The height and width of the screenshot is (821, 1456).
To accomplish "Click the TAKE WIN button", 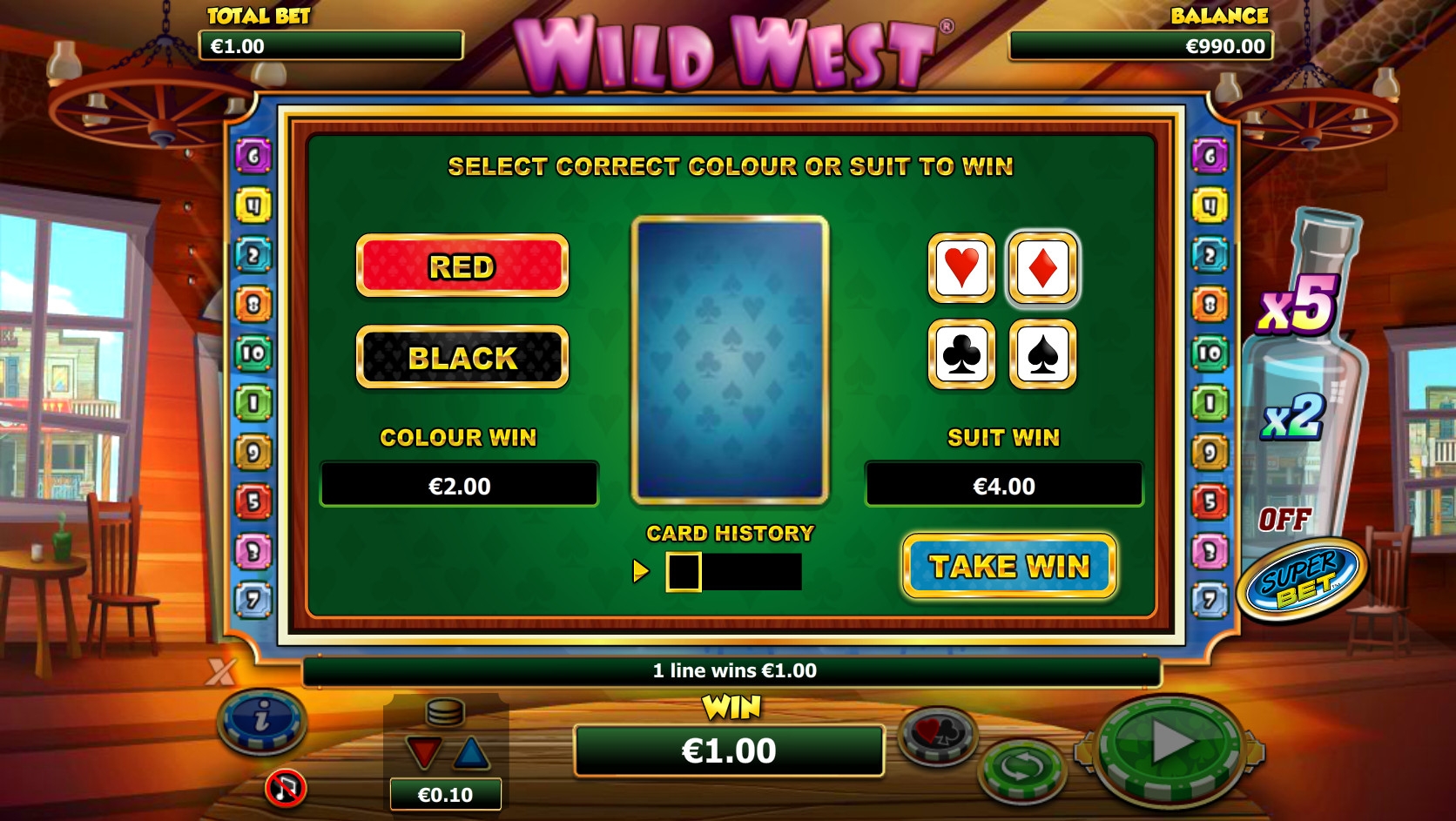I will [x=1009, y=567].
